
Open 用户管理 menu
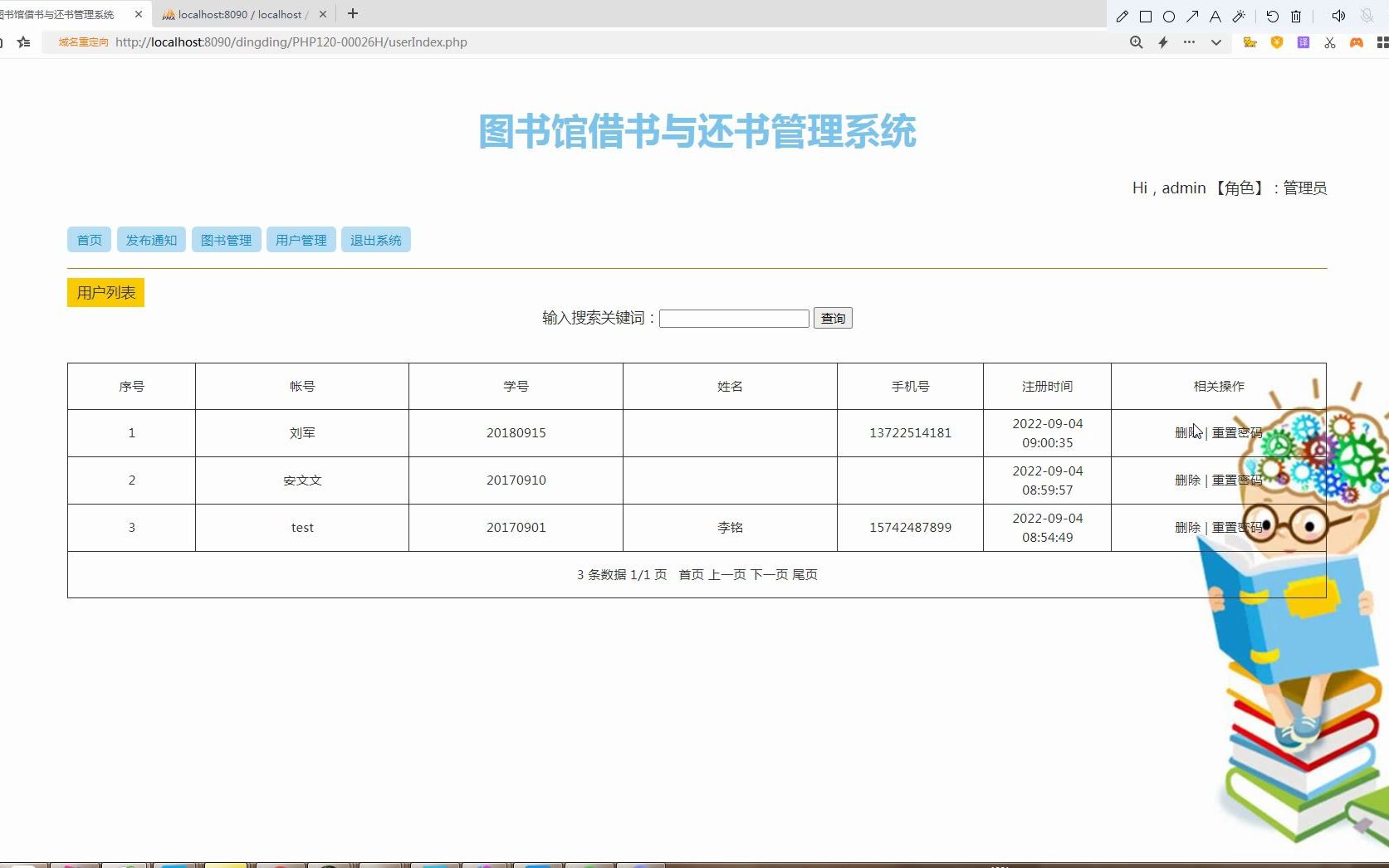tap(301, 240)
